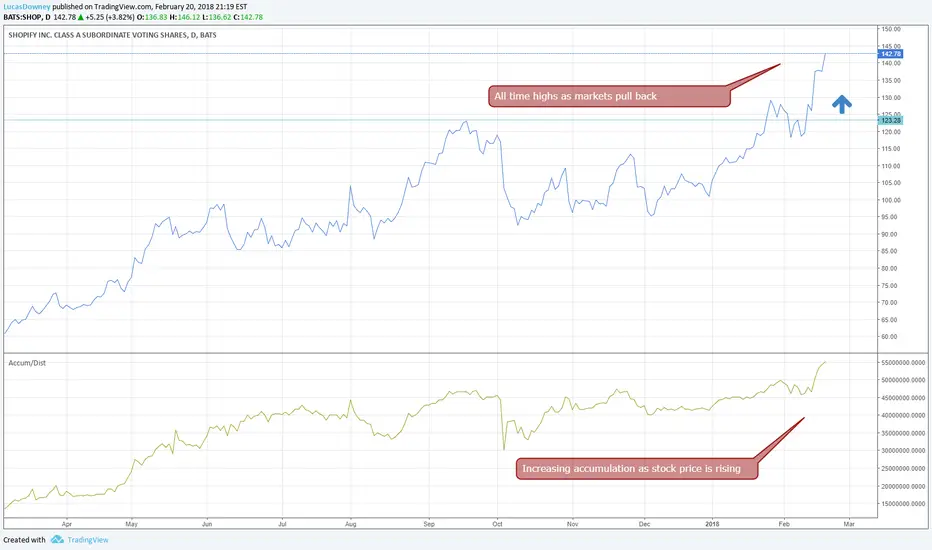The image size is (932, 550).
Task: Click the H:146.12 high value
Action: 185,17
